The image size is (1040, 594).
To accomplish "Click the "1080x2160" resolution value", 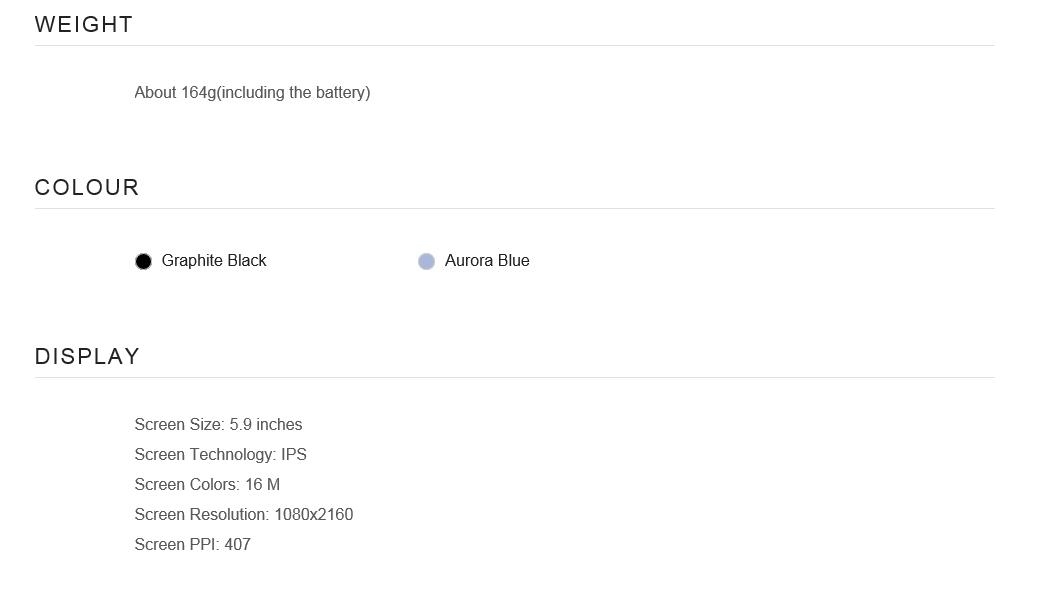I will (314, 514).
